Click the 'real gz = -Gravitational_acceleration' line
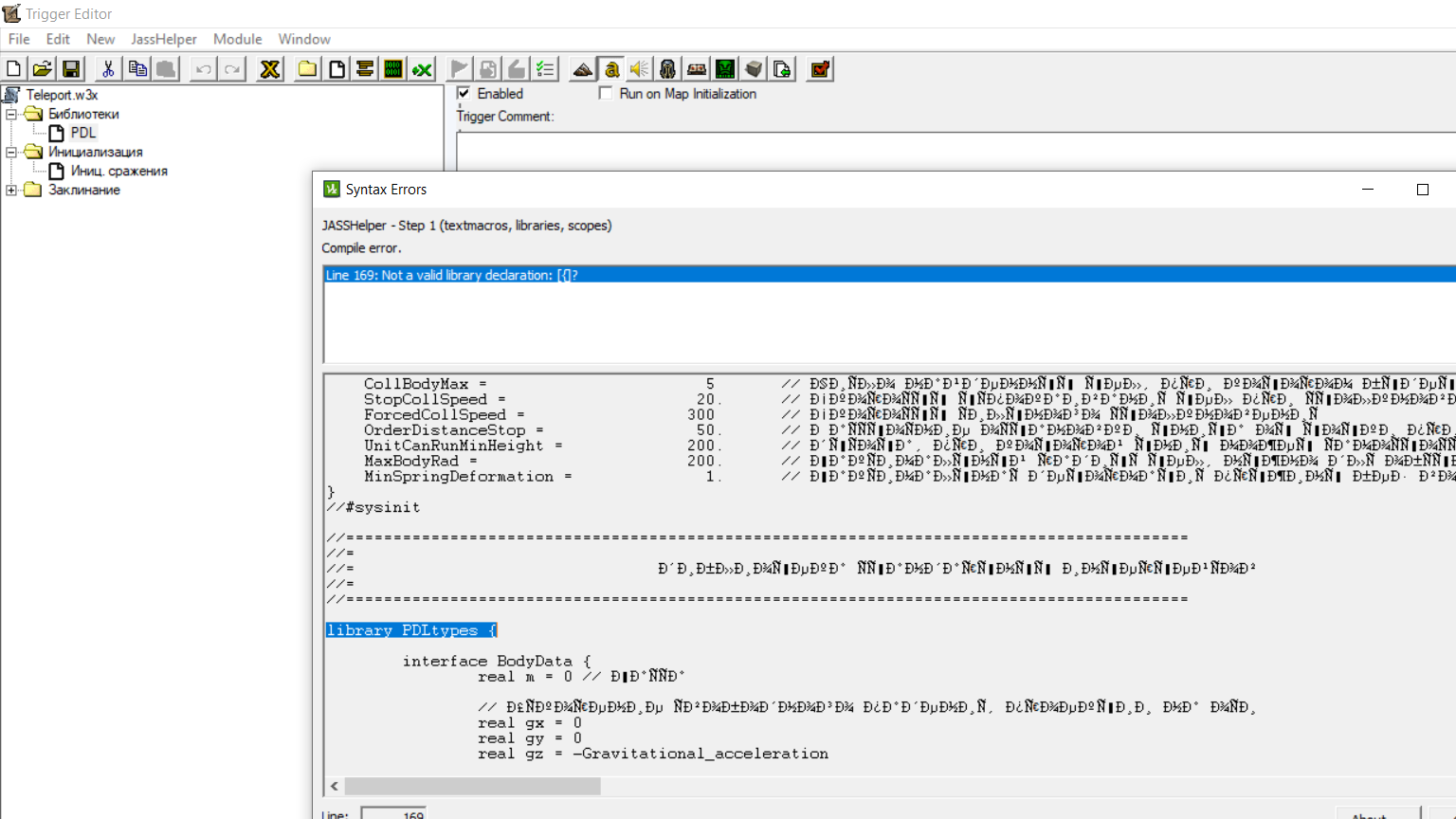This screenshot has width=1456, height=819. click(x=653, y=754)
